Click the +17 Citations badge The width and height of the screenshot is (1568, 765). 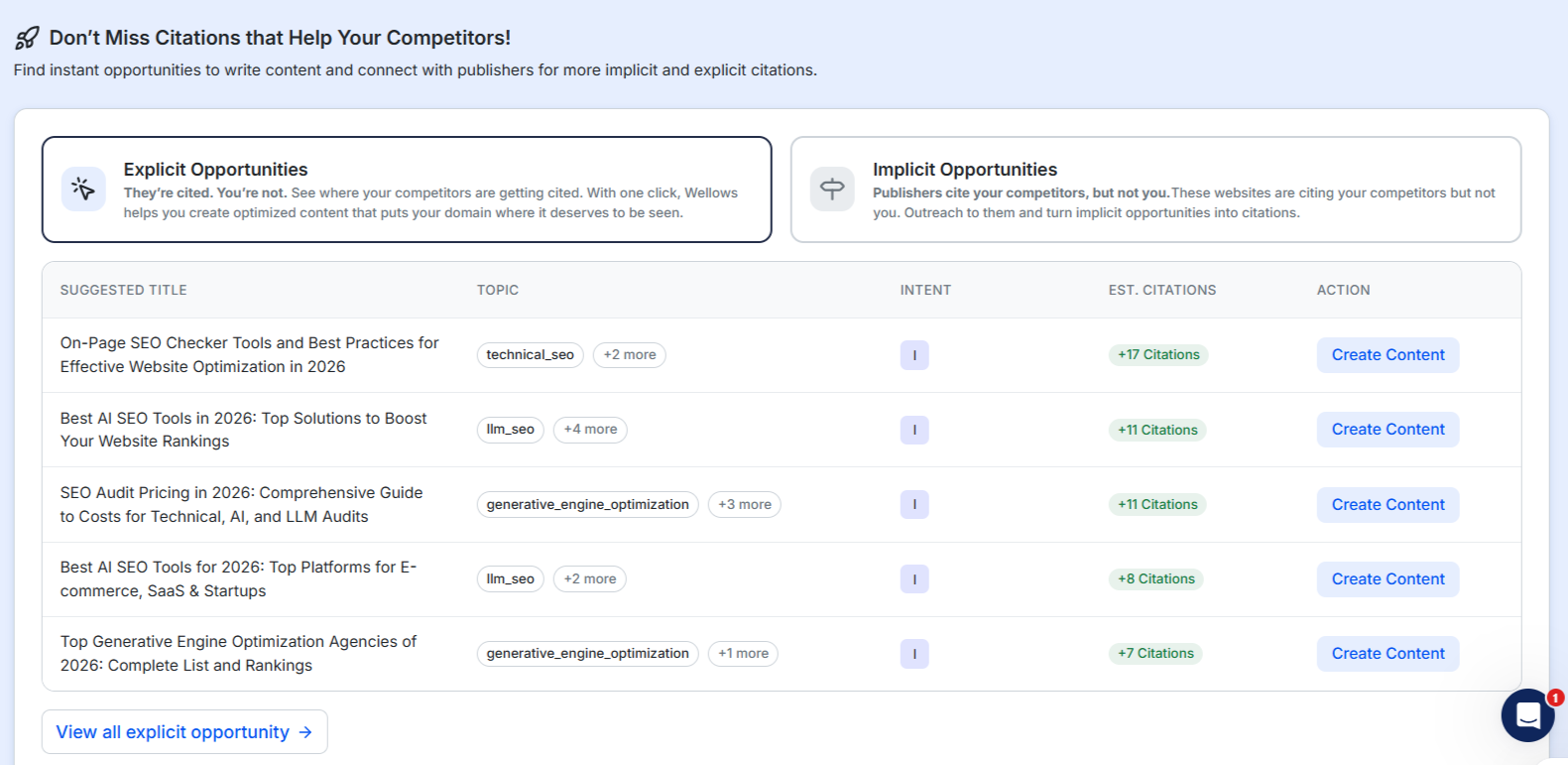tap(1157, 355)
